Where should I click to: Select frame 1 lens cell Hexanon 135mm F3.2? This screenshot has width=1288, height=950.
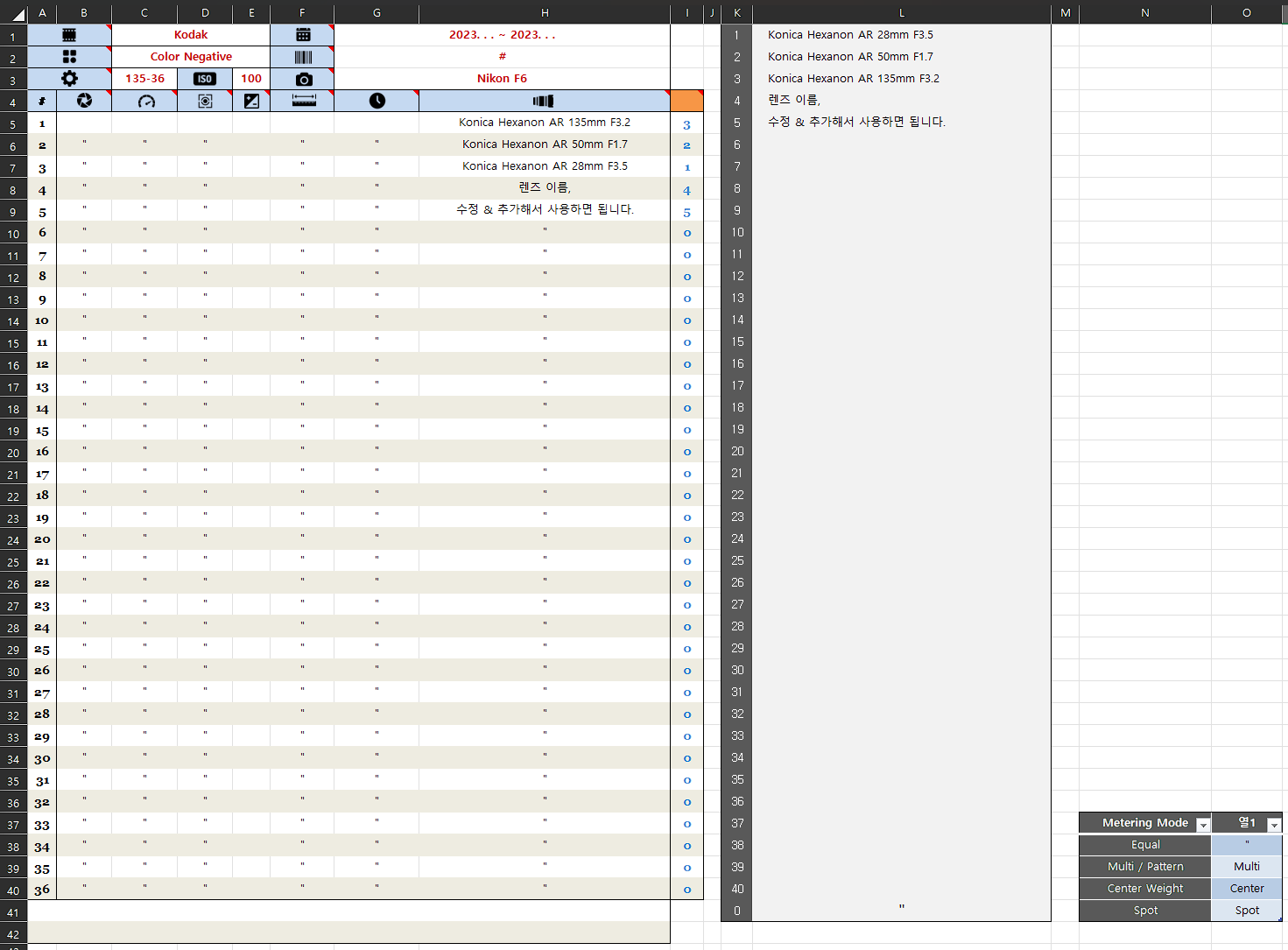tap(544, 123)
